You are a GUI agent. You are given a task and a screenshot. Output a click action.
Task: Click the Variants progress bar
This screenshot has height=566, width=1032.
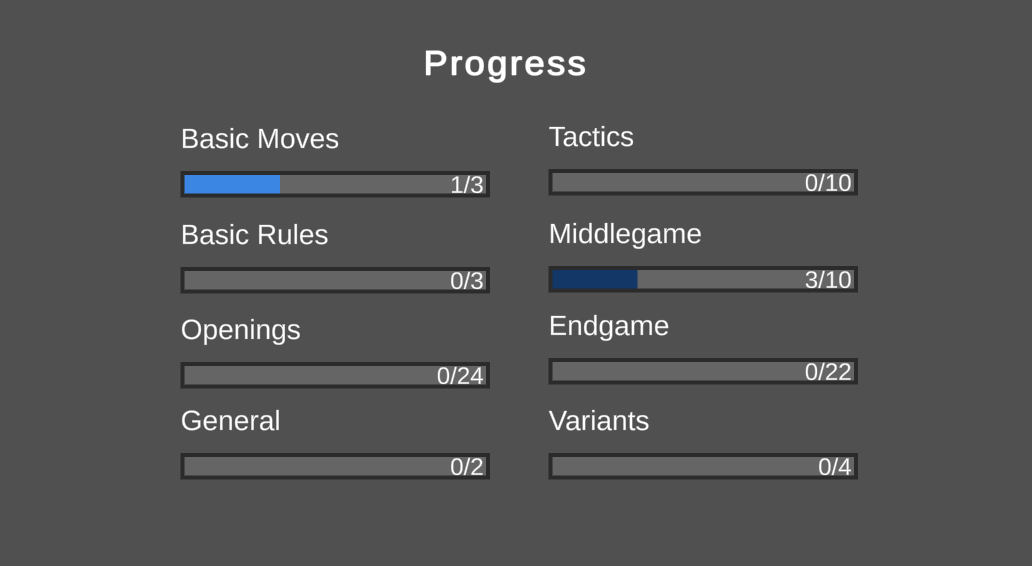coord(703,466)
